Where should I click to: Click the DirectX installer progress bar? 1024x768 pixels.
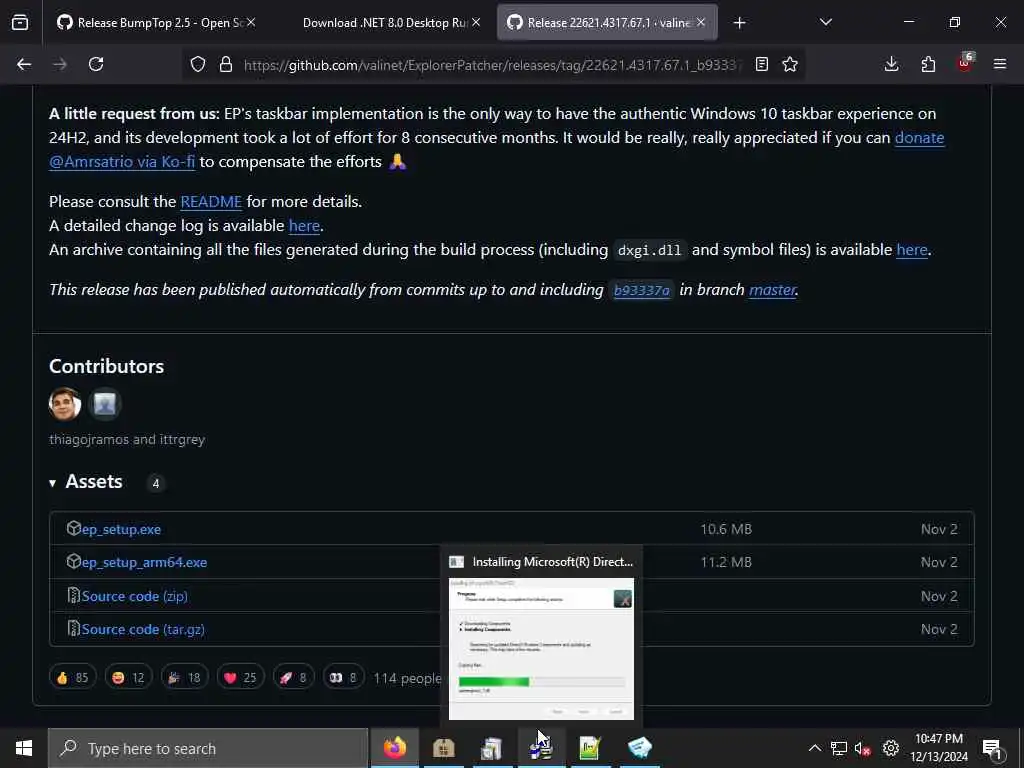[541, 682]
